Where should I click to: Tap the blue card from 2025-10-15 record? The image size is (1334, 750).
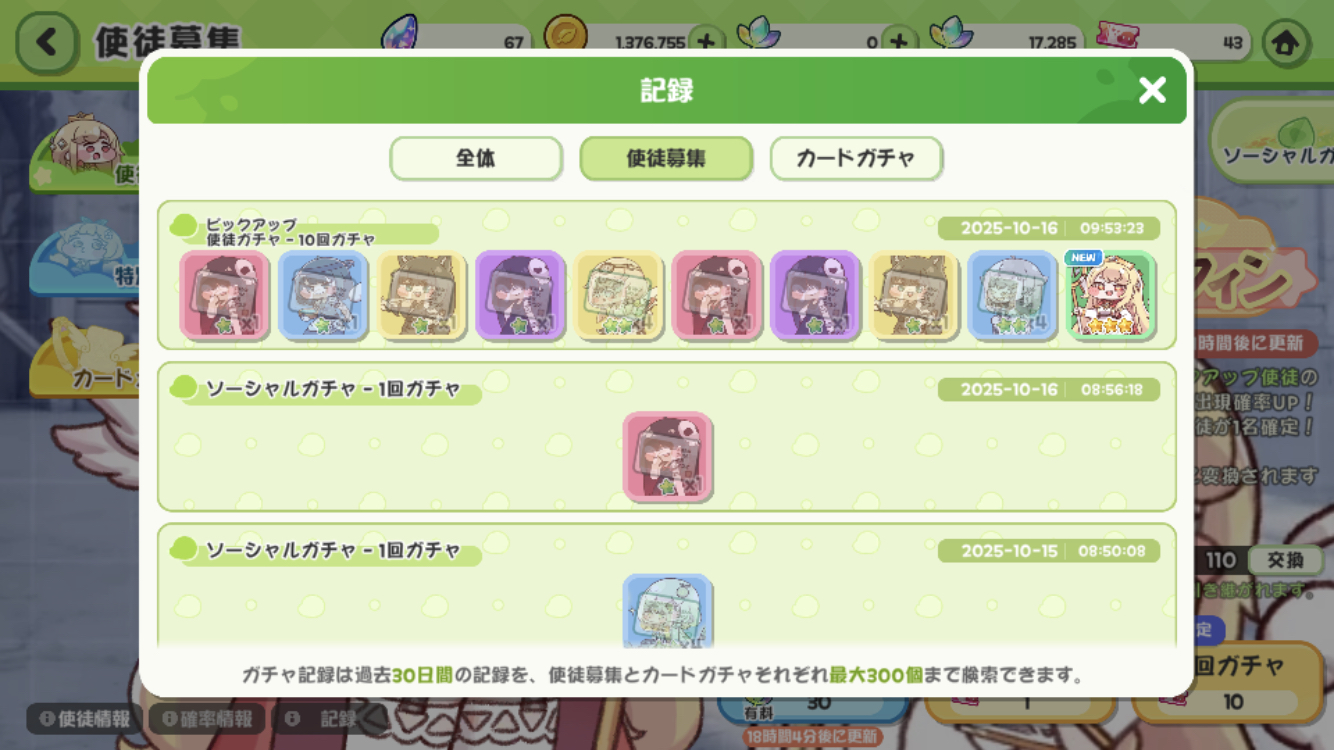tap(668, 610)
